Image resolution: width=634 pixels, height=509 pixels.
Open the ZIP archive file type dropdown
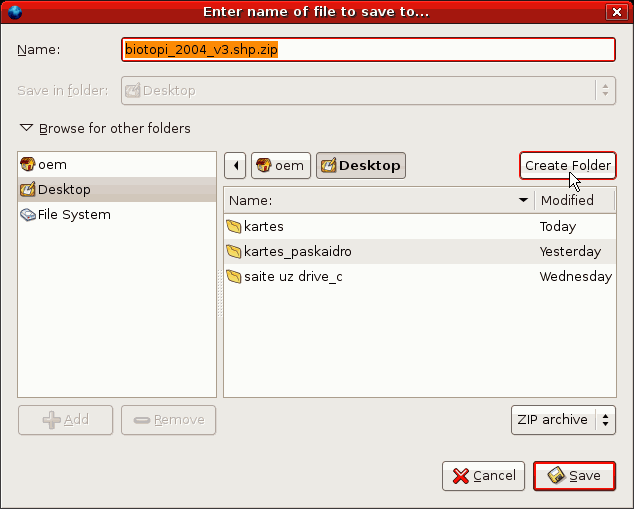tap(563, 420)
